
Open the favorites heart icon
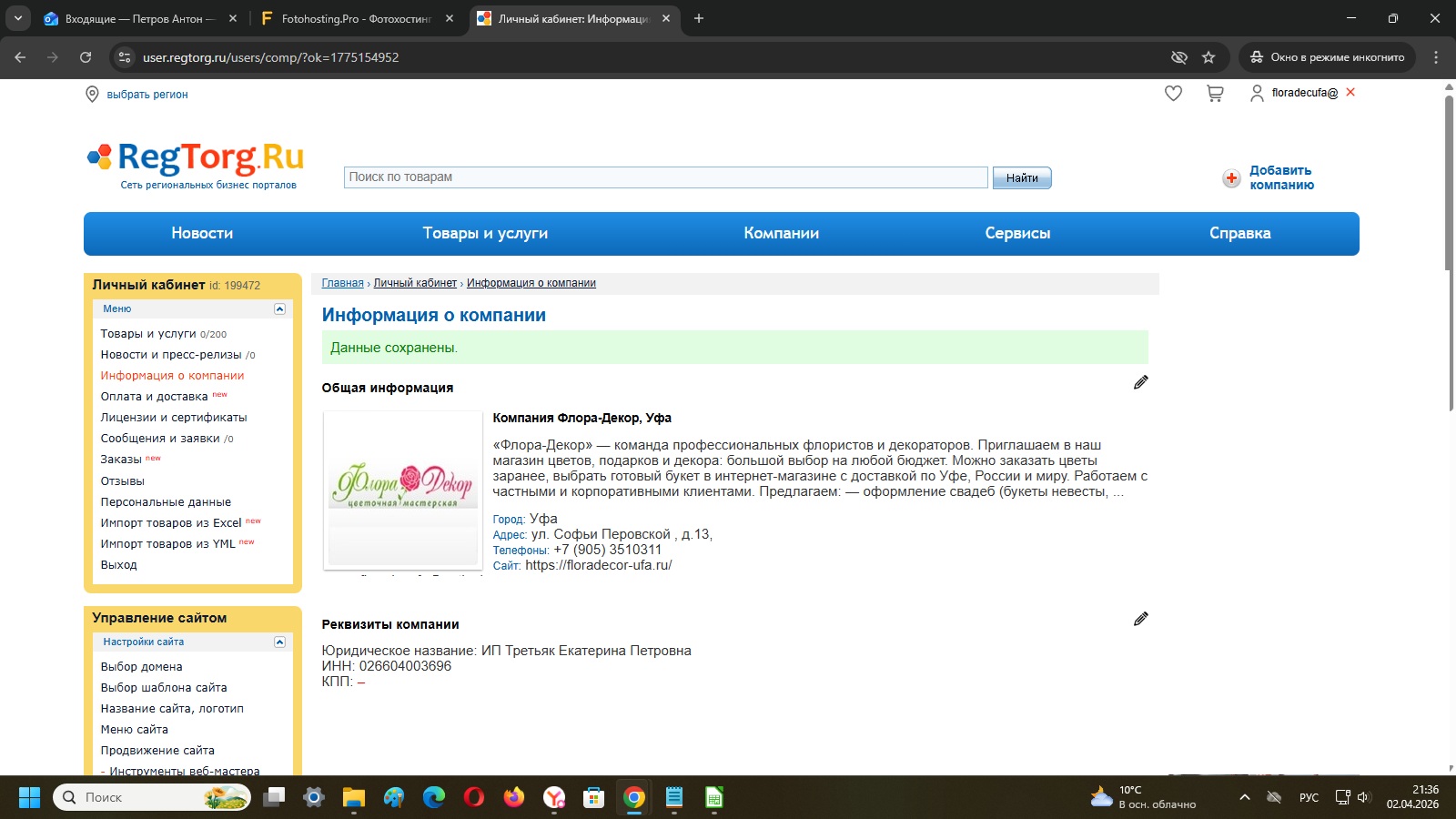tap(1173, 93)
